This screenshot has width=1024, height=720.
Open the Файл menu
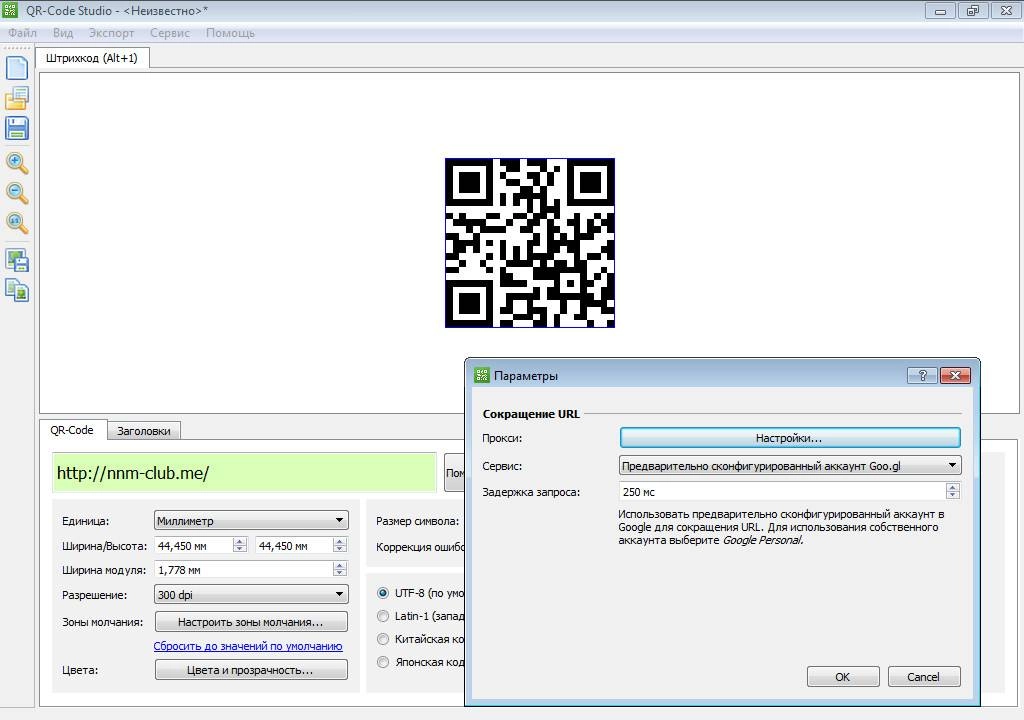point(22,33)
